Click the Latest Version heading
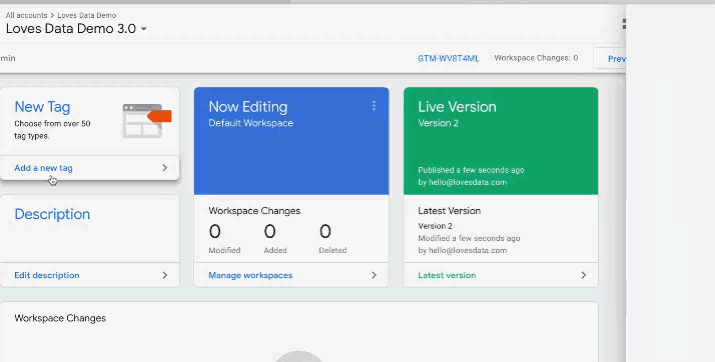This screenshot has width=715, height=362. [x=449, y=211]
